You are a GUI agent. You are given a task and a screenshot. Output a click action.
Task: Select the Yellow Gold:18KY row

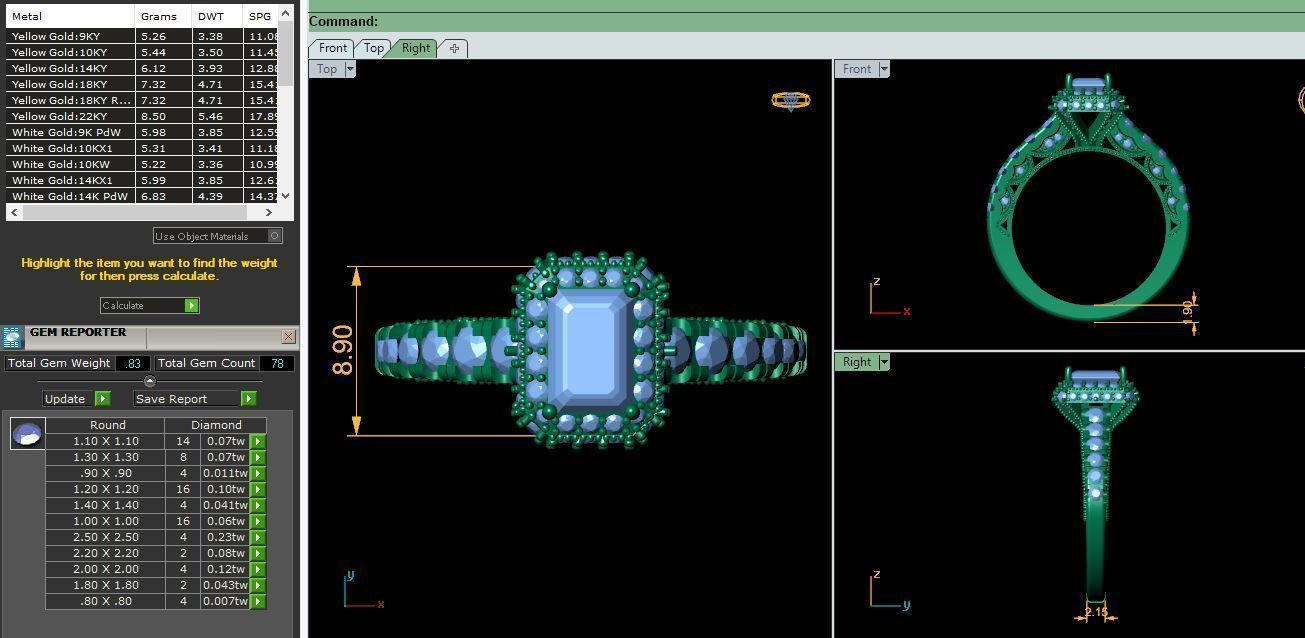coord(142,84)
